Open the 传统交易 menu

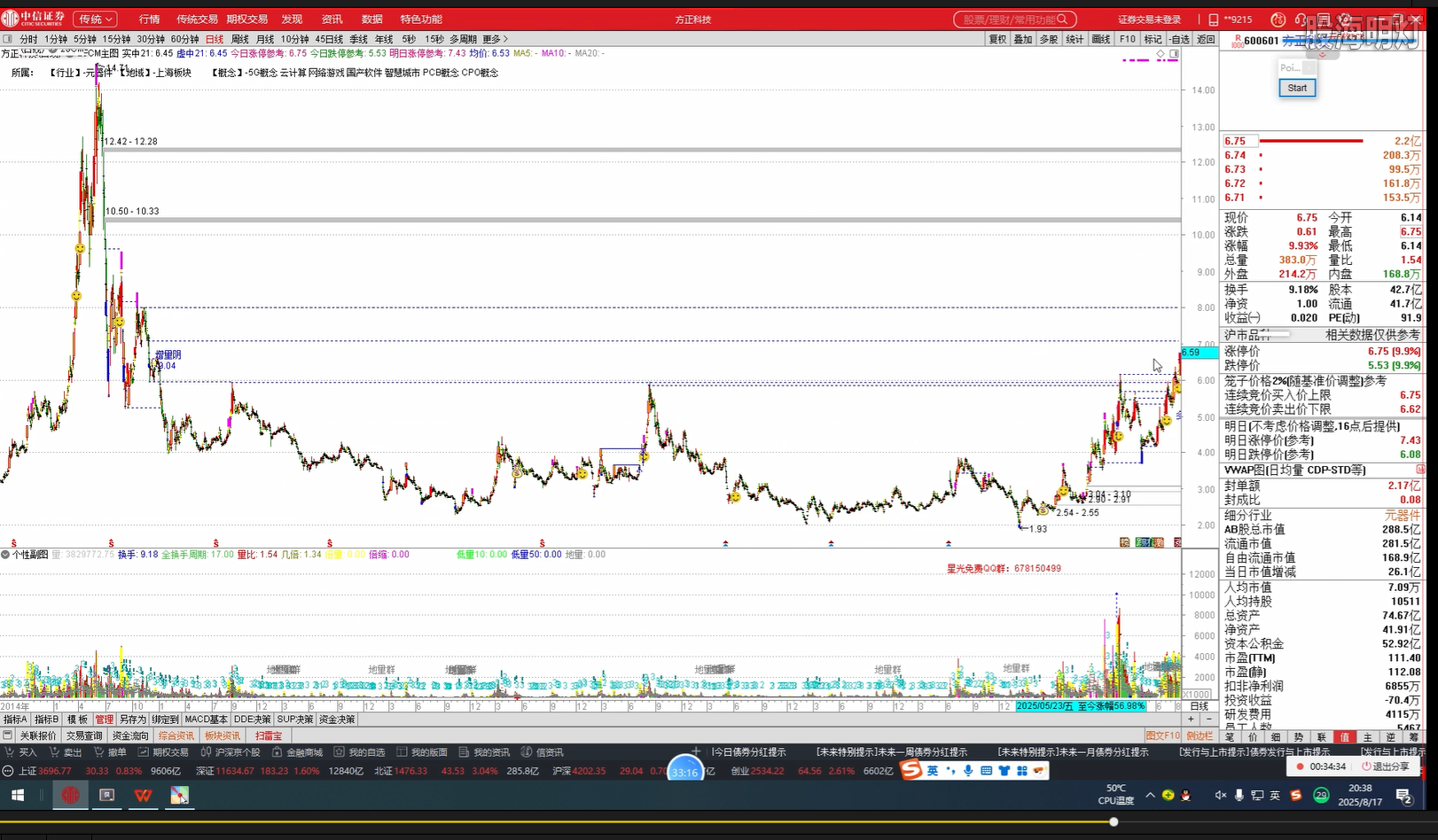(197, 19)
